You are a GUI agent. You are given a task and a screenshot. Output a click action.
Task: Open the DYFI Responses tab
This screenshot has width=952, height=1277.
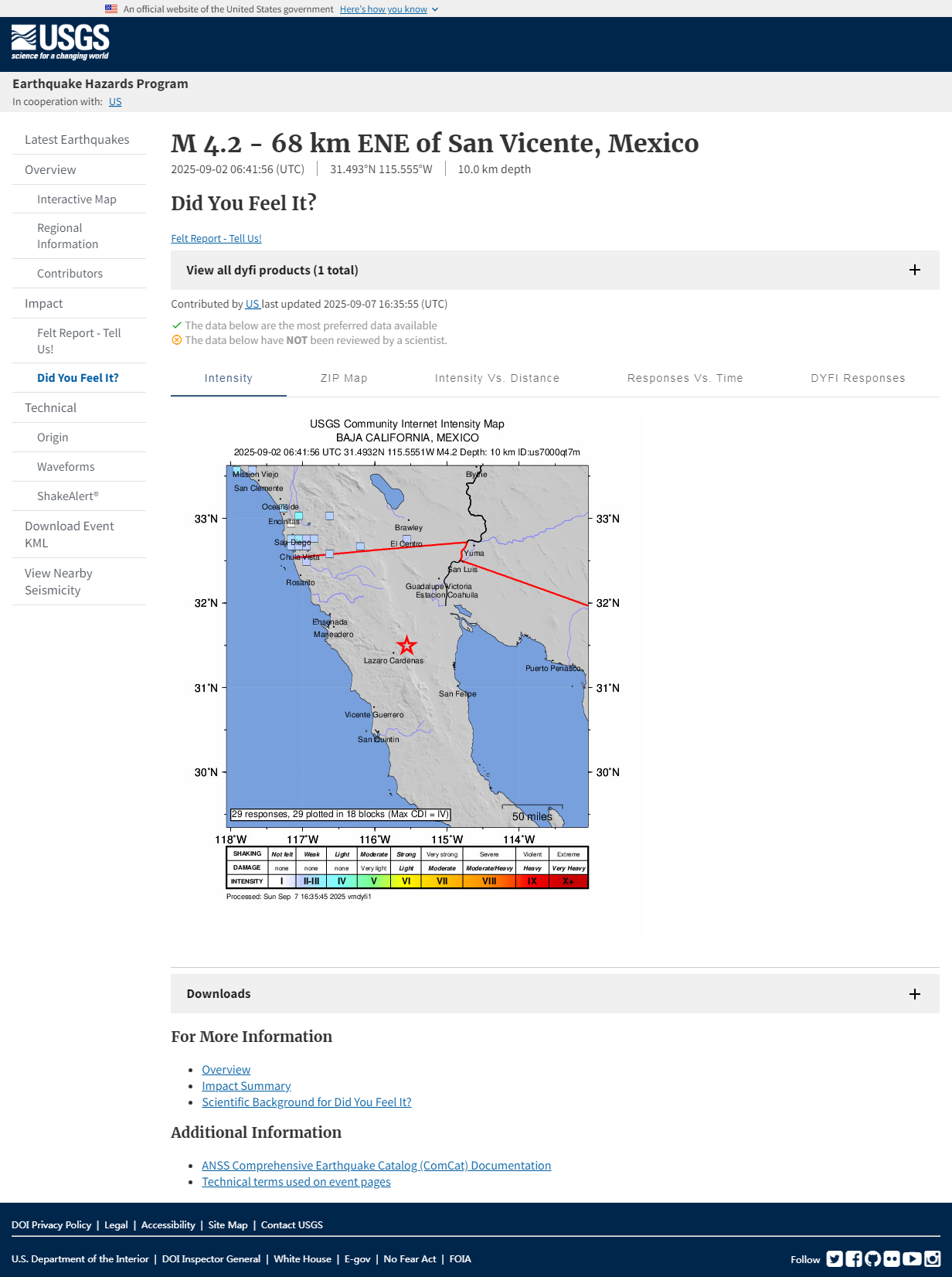point(858,378)
